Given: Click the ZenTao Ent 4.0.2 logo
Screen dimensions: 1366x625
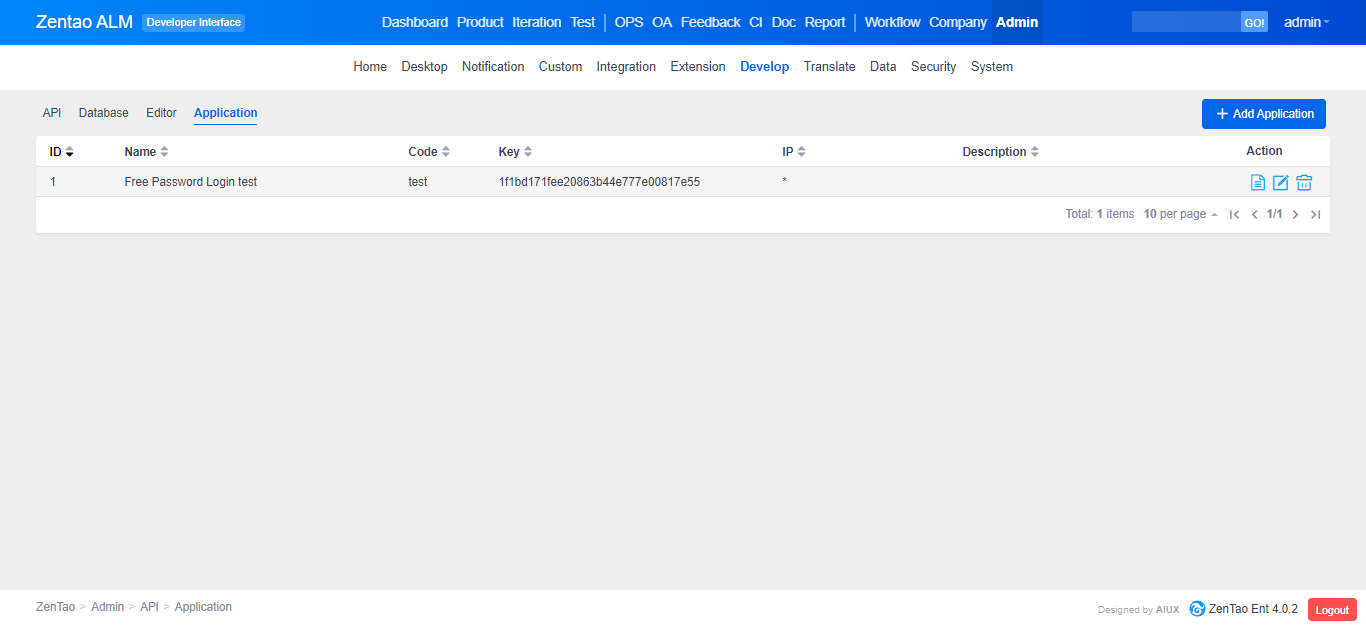Looking at the screenshot, I should 1197,609.
